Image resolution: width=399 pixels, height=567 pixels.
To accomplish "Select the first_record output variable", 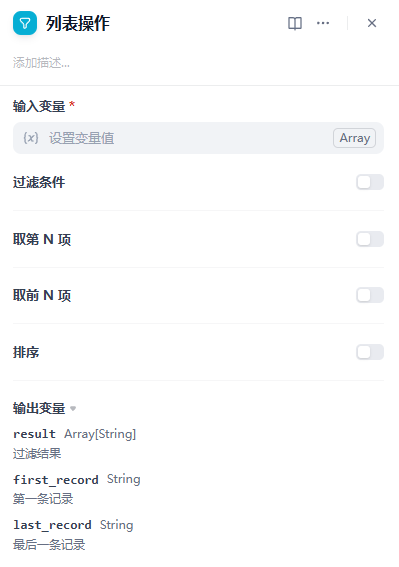I will 56,479.
